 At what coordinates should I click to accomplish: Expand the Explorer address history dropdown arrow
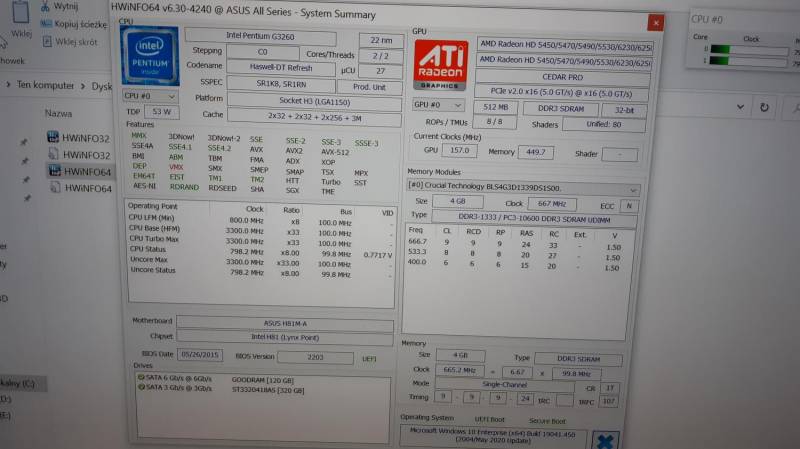coord(740,107)
